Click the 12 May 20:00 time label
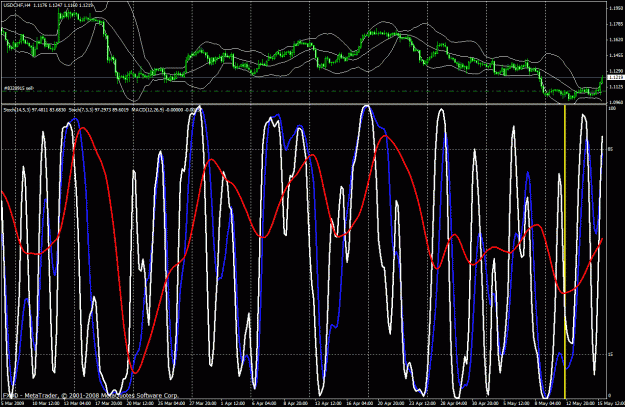 click(x=580, y=403)
